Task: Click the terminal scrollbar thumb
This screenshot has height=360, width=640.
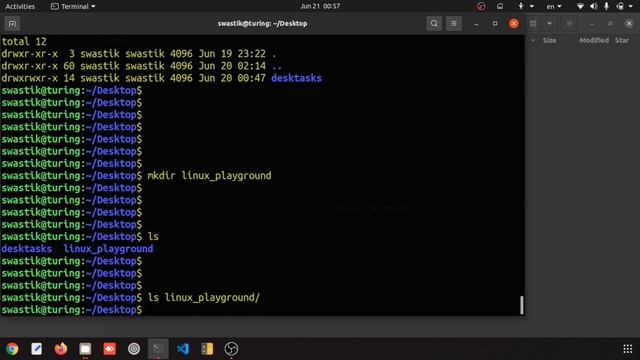Action: pyautogui.click(x=522, y=305)
